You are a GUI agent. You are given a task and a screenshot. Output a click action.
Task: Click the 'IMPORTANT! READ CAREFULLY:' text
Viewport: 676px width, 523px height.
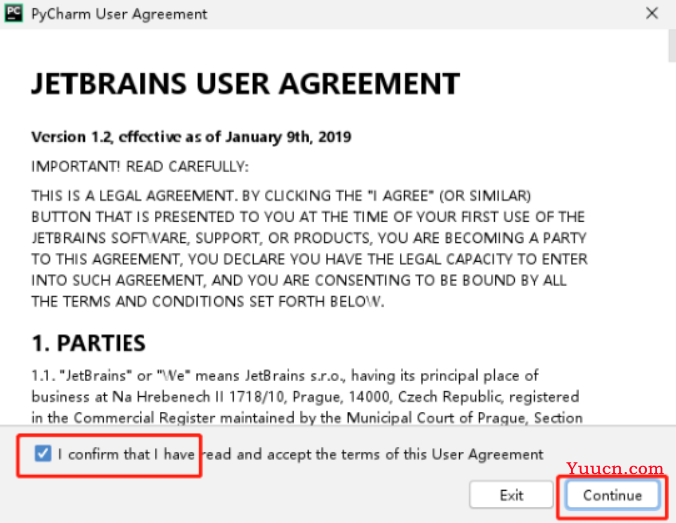tap(140, 166)
